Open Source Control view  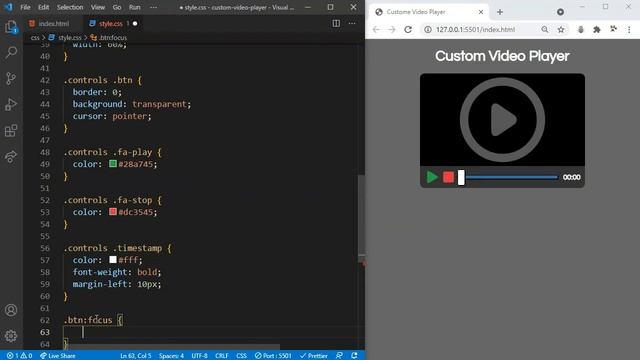coord(11,78)
